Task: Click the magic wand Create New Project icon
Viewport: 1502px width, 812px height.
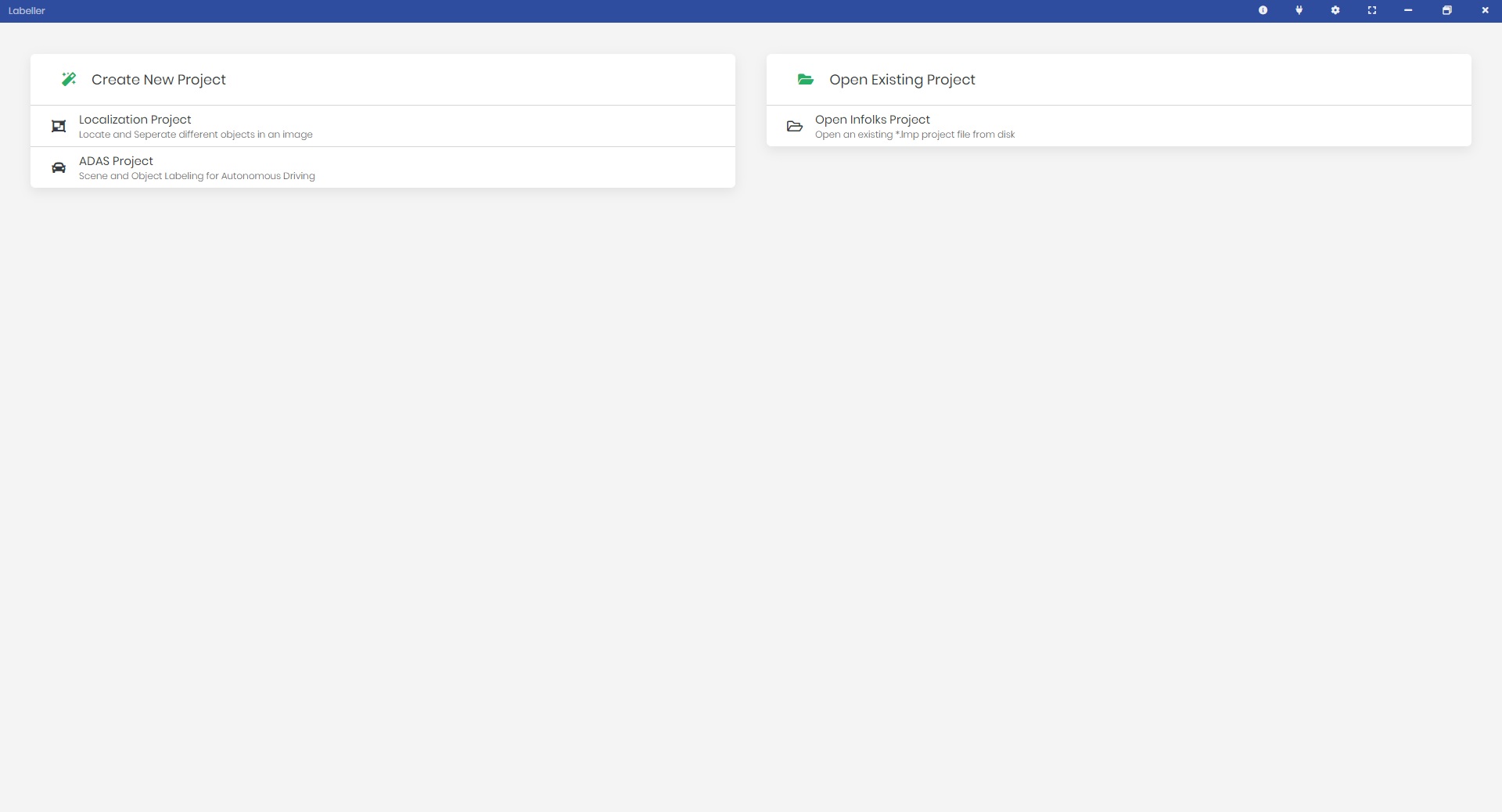Action: click(x=69, y=79)
